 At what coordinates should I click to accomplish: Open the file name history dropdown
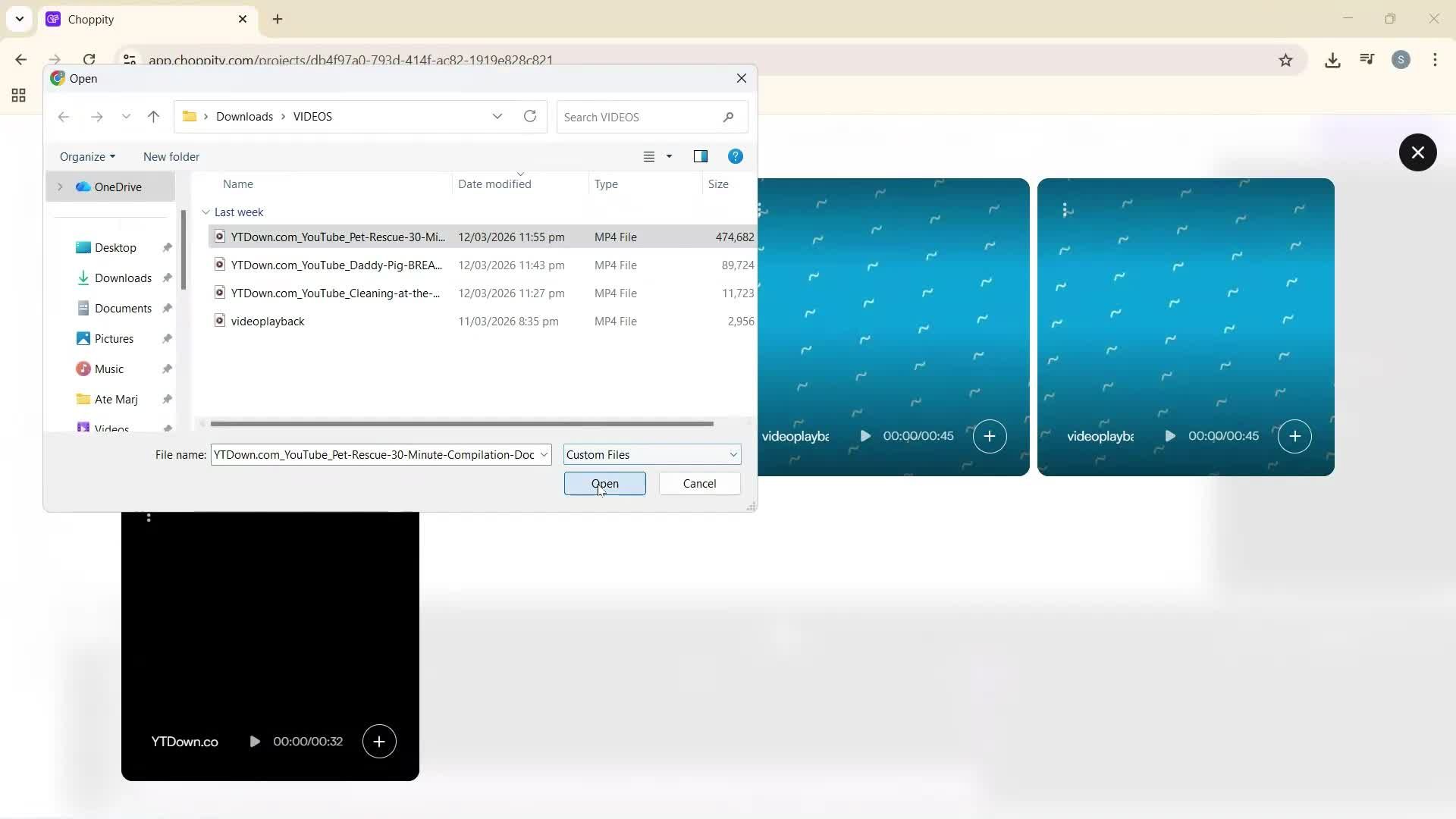543,453
